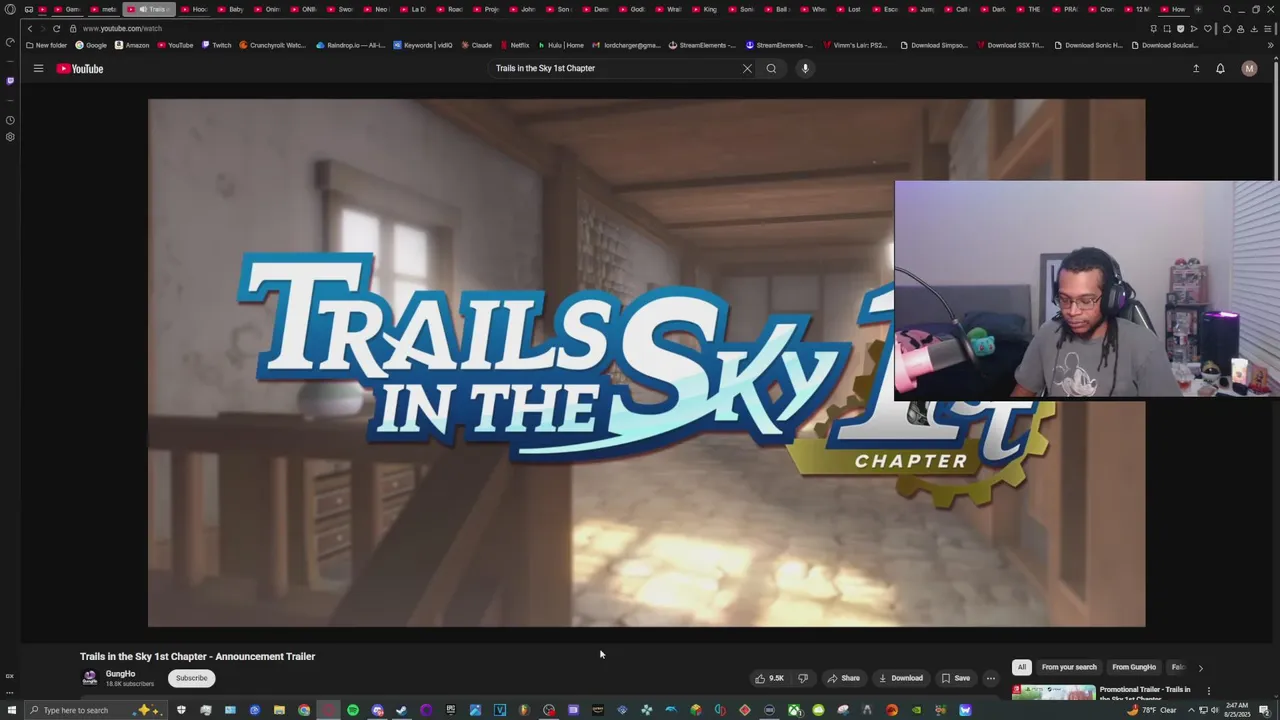Open options for Promotional Trailer recommendation
The image size is (1280, 720).
coord(1208,691)
